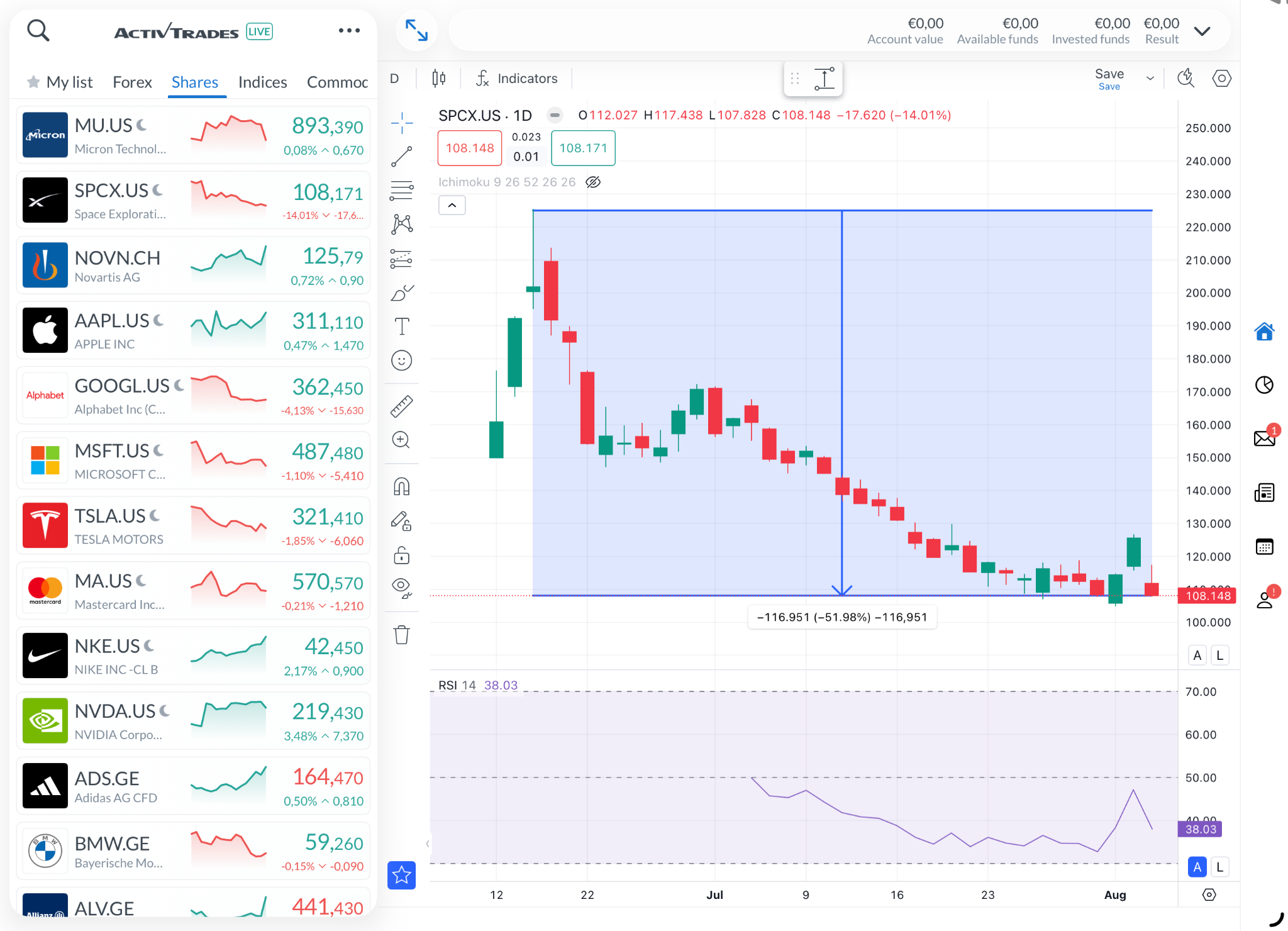The height and width of the screenshot is (931, 1288).
Task: Click the 108.148 price axis label
Action: click(1207, 596)
